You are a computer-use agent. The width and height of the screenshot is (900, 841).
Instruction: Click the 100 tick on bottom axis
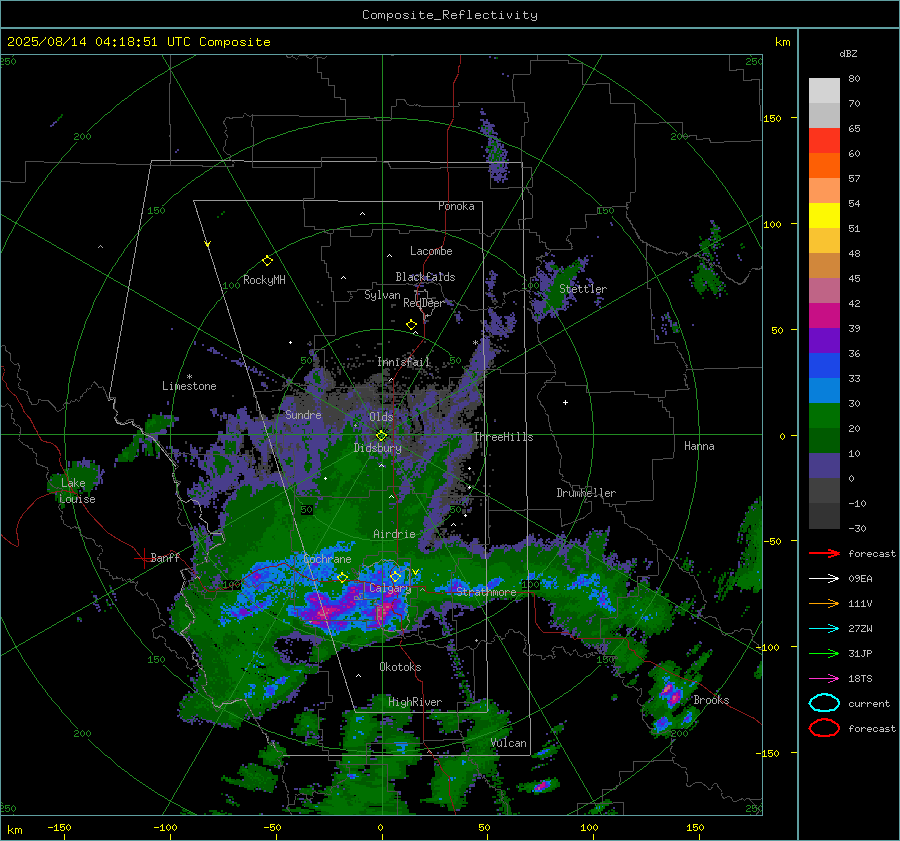tap(589, 828)
